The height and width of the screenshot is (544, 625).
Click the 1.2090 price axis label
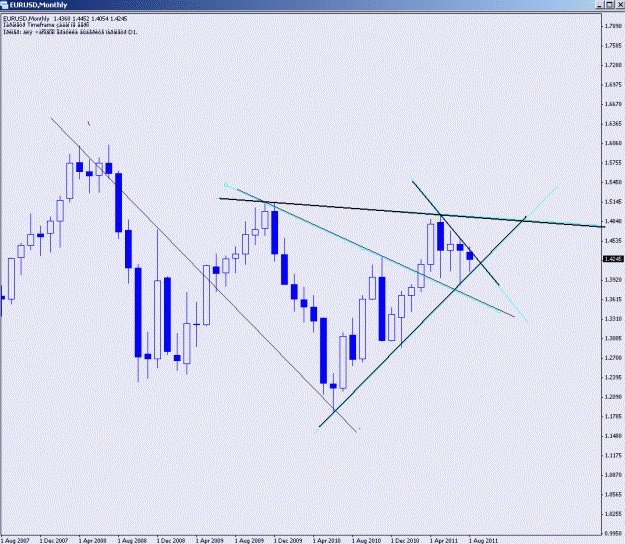pyautogui.click(x=614, y=397)
